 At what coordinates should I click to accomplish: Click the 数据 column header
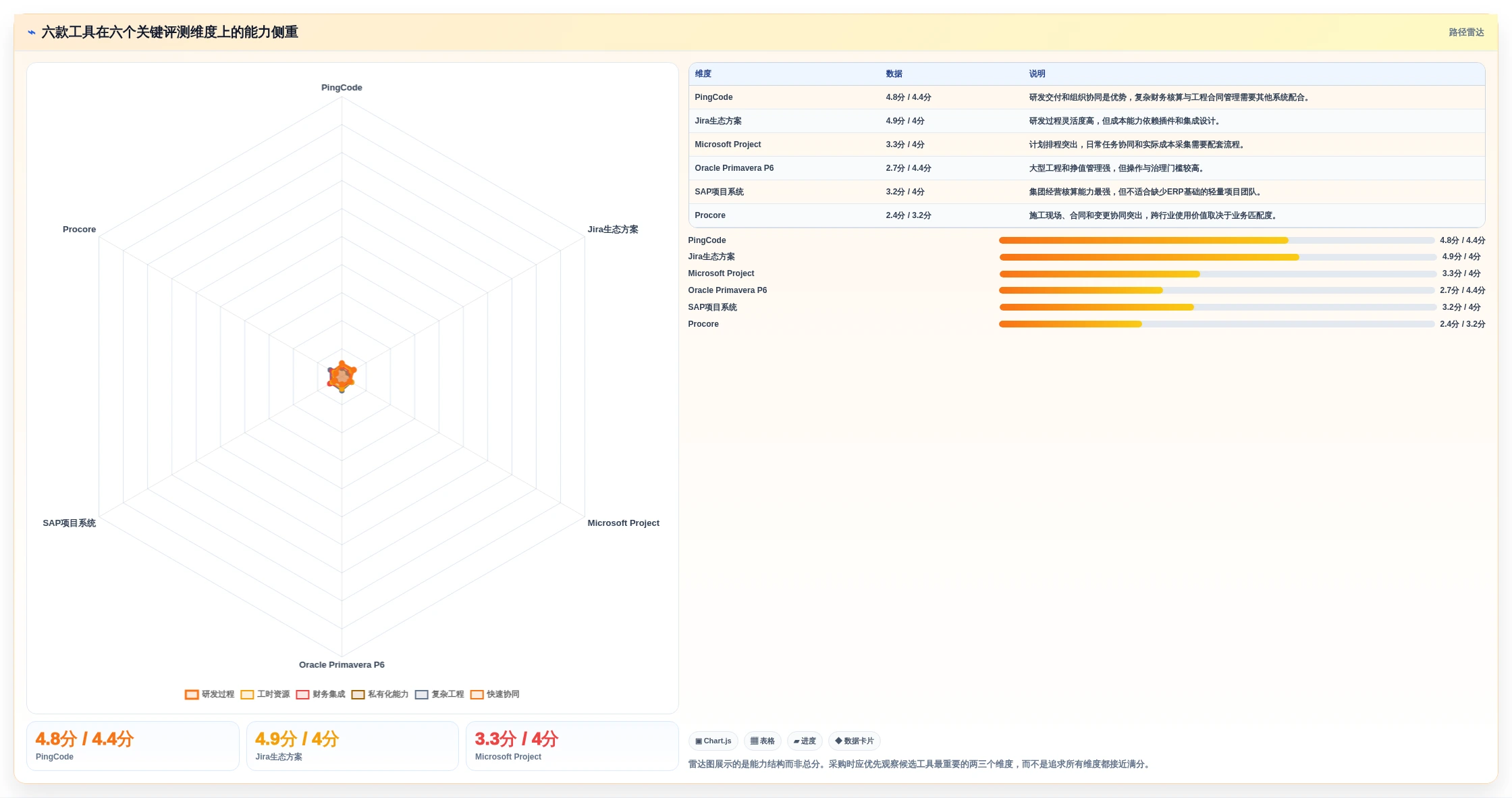point(894,74)
